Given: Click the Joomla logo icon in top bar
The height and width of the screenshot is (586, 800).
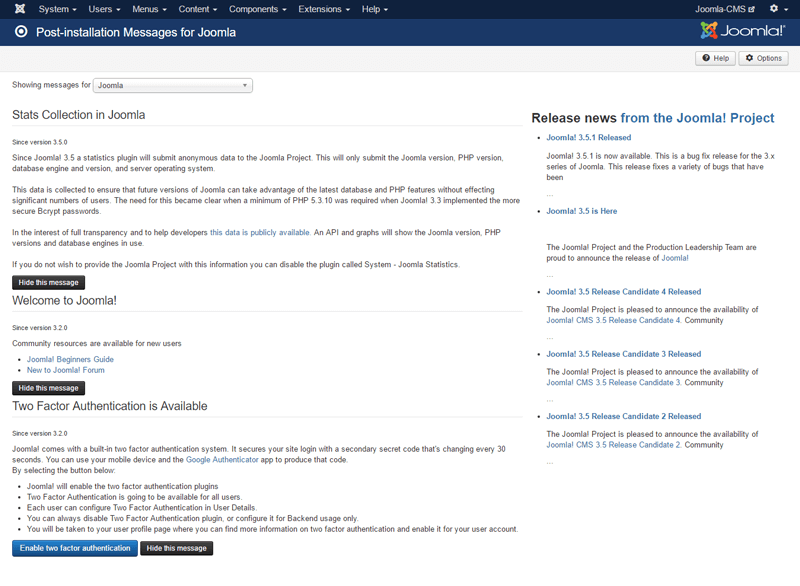Looking at the screenshot, I should point(19,9).
